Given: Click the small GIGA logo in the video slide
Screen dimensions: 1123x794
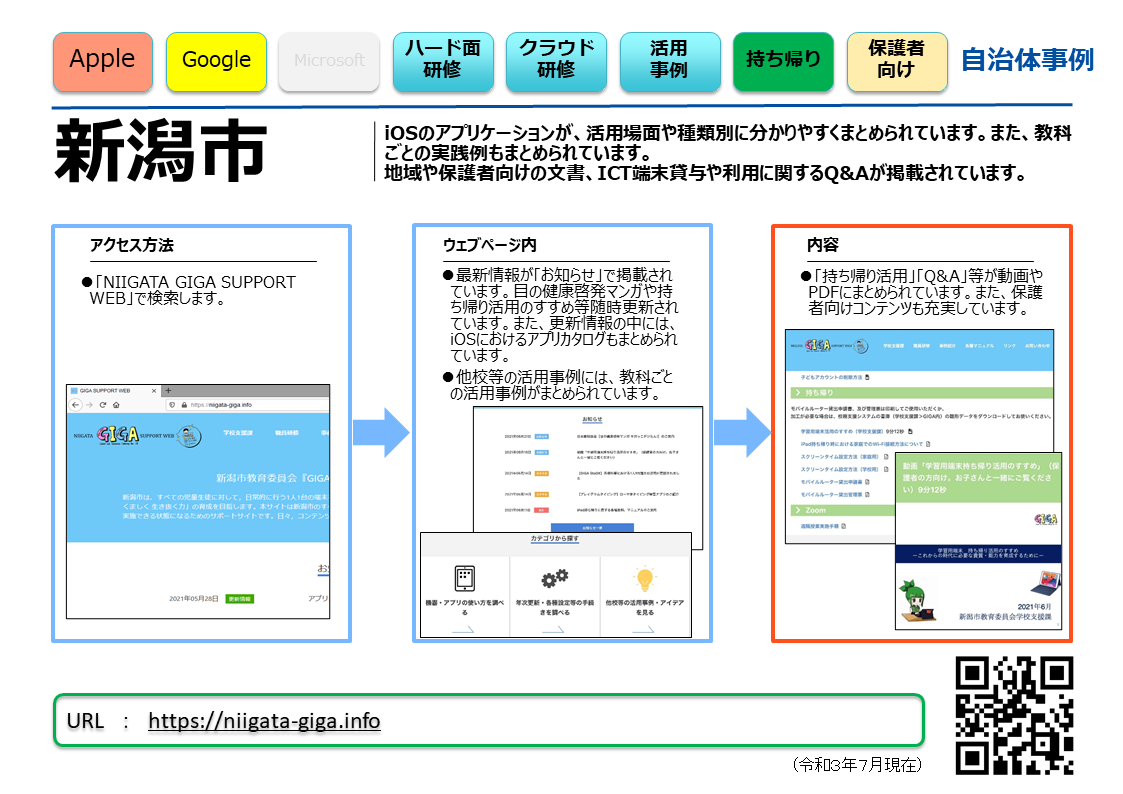Looking at the screenshot, I should tap(1046, 519).
